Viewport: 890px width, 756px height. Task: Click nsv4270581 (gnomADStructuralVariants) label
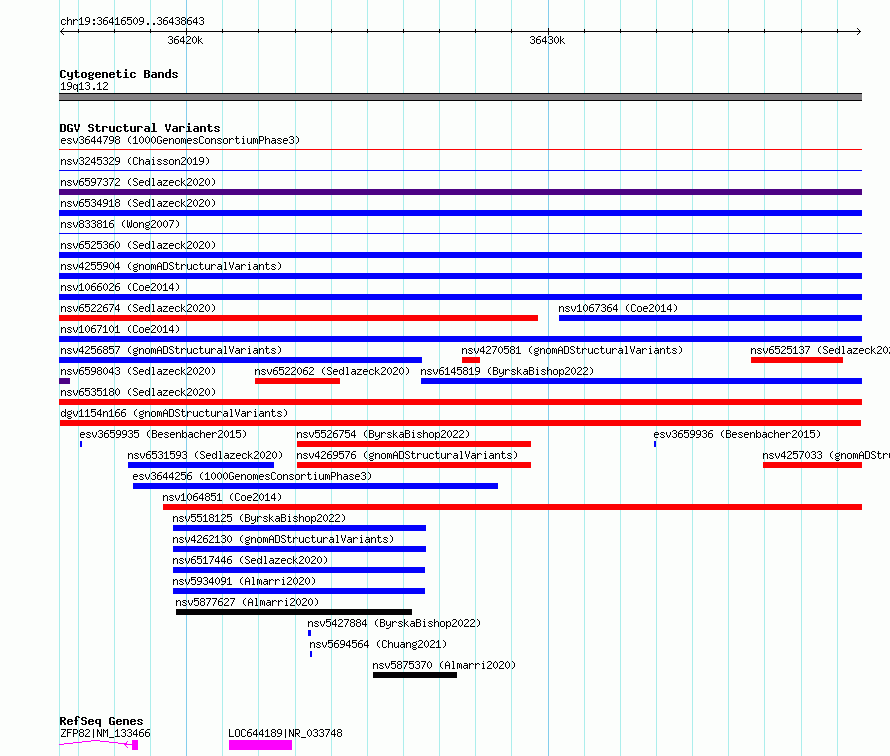pyautogui.click(x=572, y=350)
